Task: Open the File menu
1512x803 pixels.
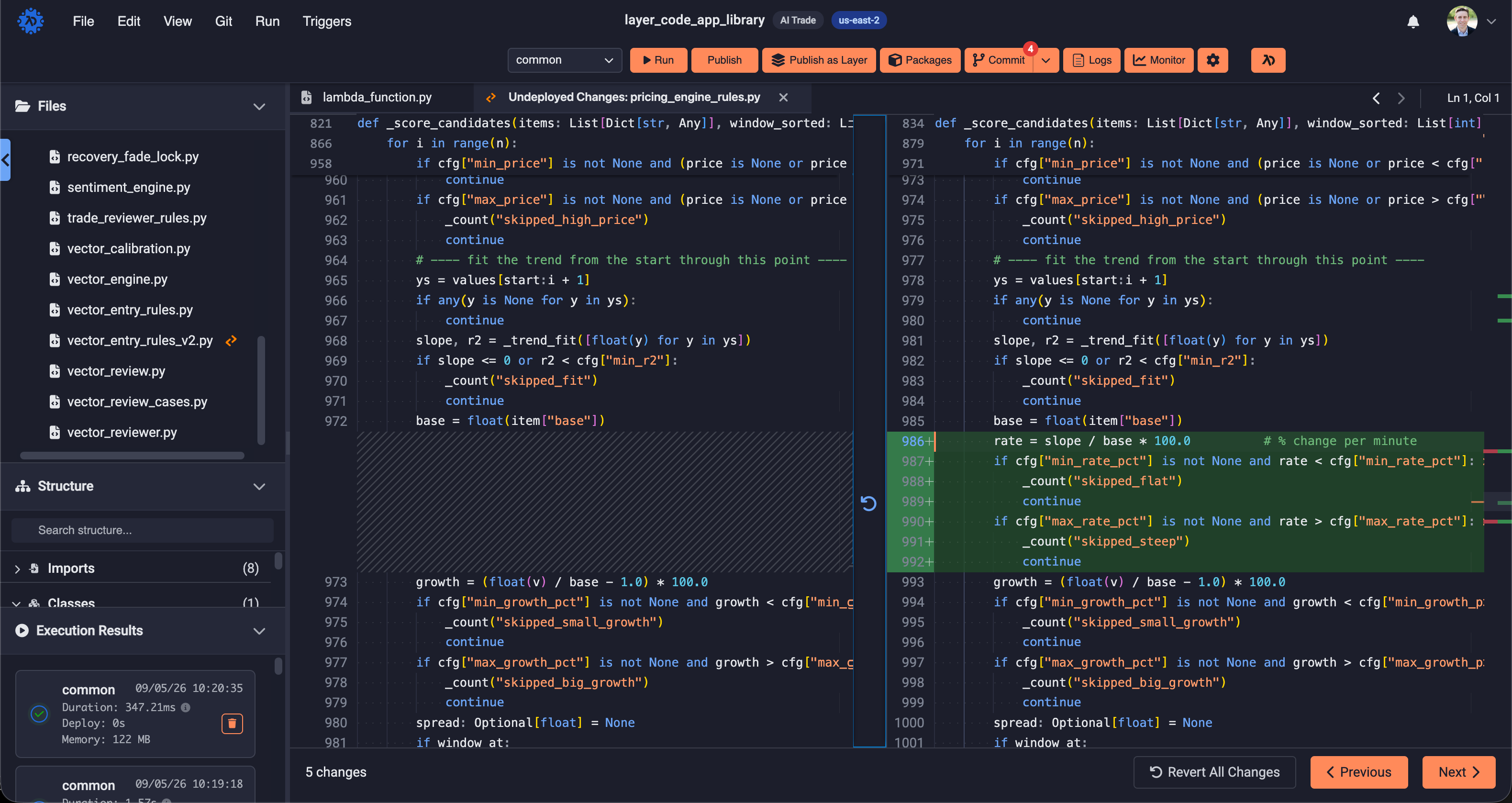Action: pos(83,21)
